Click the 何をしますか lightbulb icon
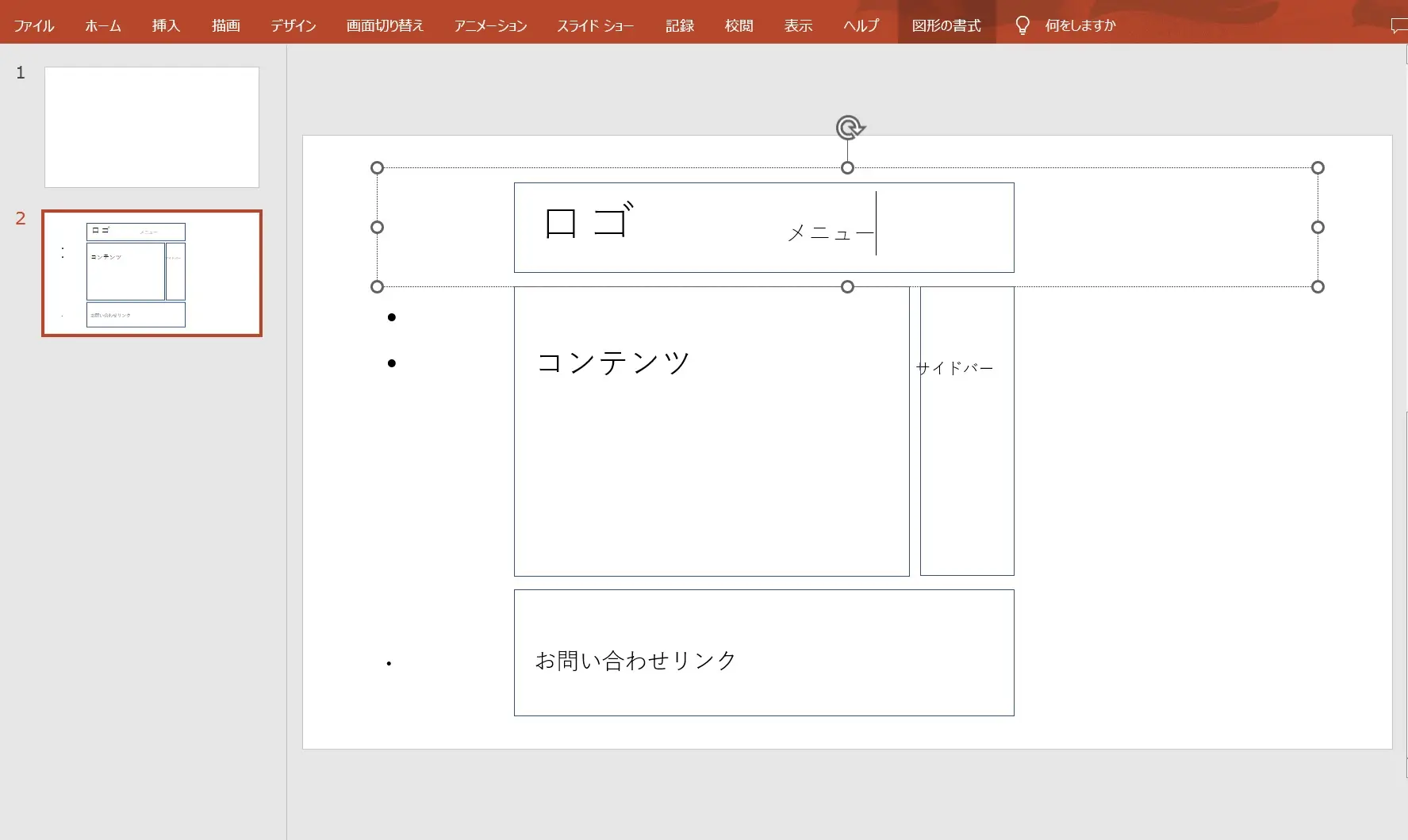The width and height of the screenshot is (1408, 840). tap(1023, 25)
